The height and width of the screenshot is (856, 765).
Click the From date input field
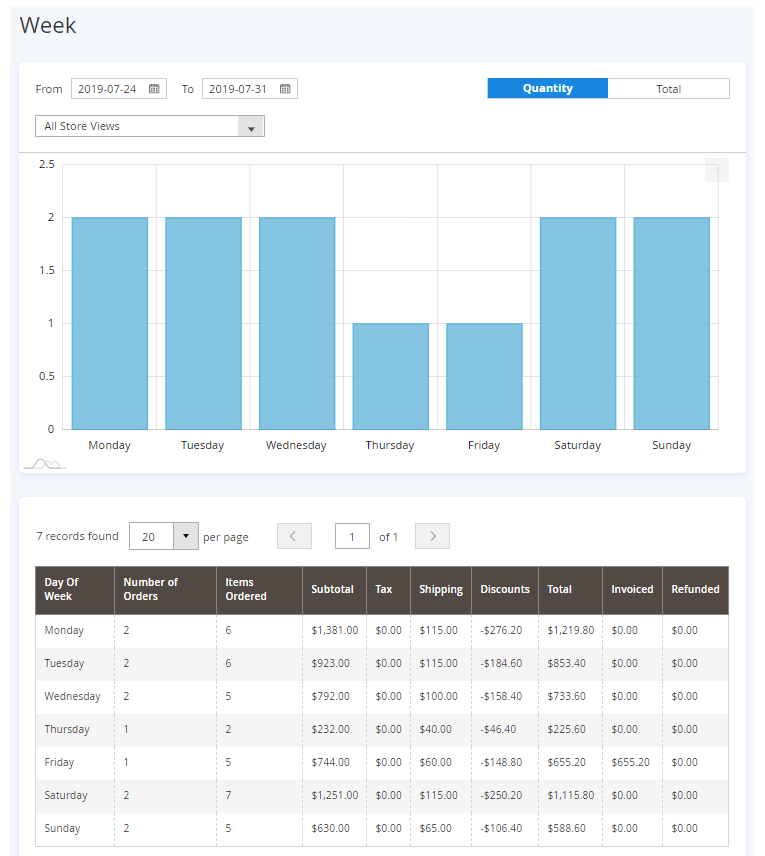tap(108, 89)
